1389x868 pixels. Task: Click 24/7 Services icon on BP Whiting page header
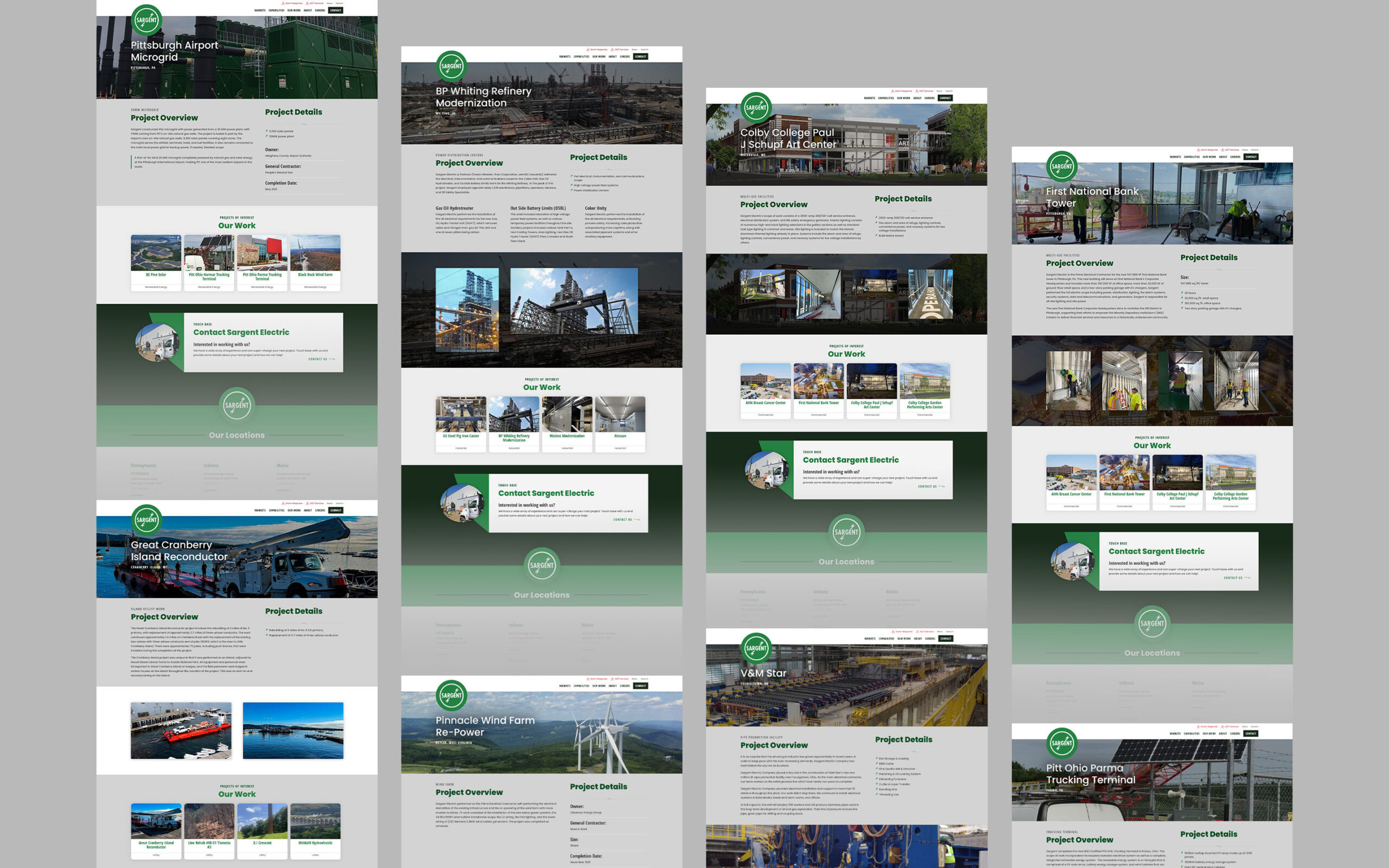pyautogui.click(x=612, y=49)
